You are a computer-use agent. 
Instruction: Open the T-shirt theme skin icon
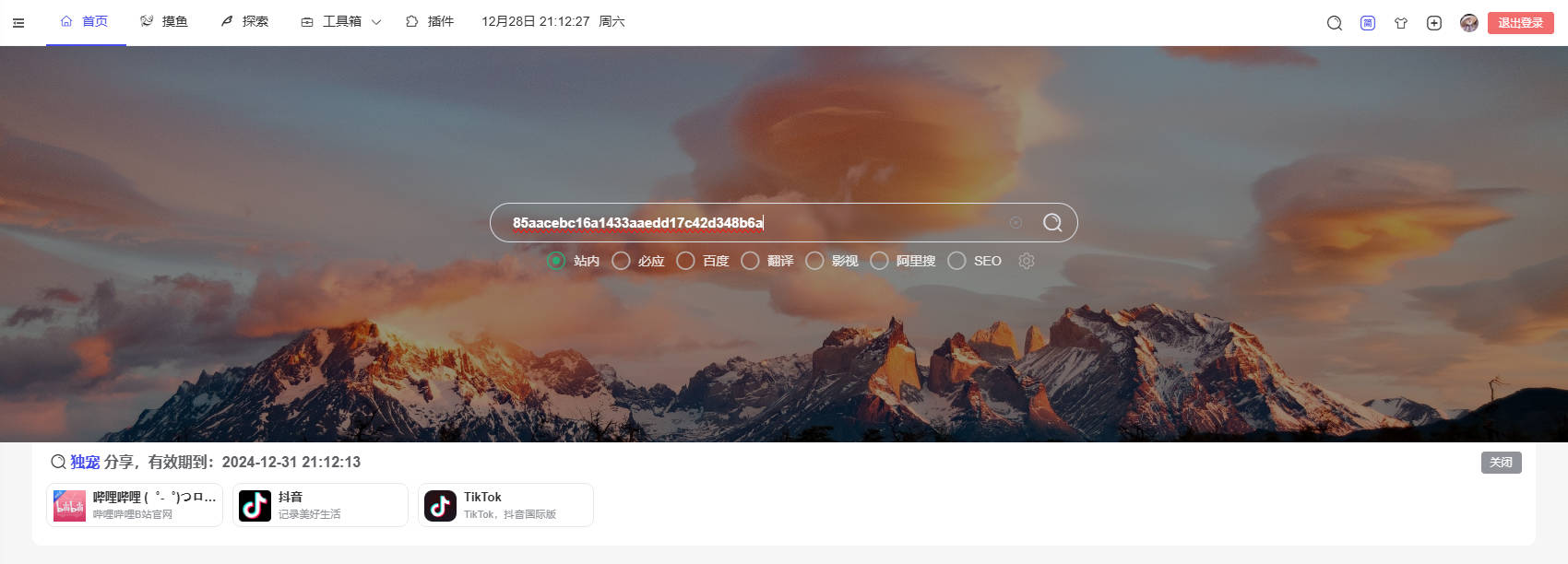[1401, 23]
